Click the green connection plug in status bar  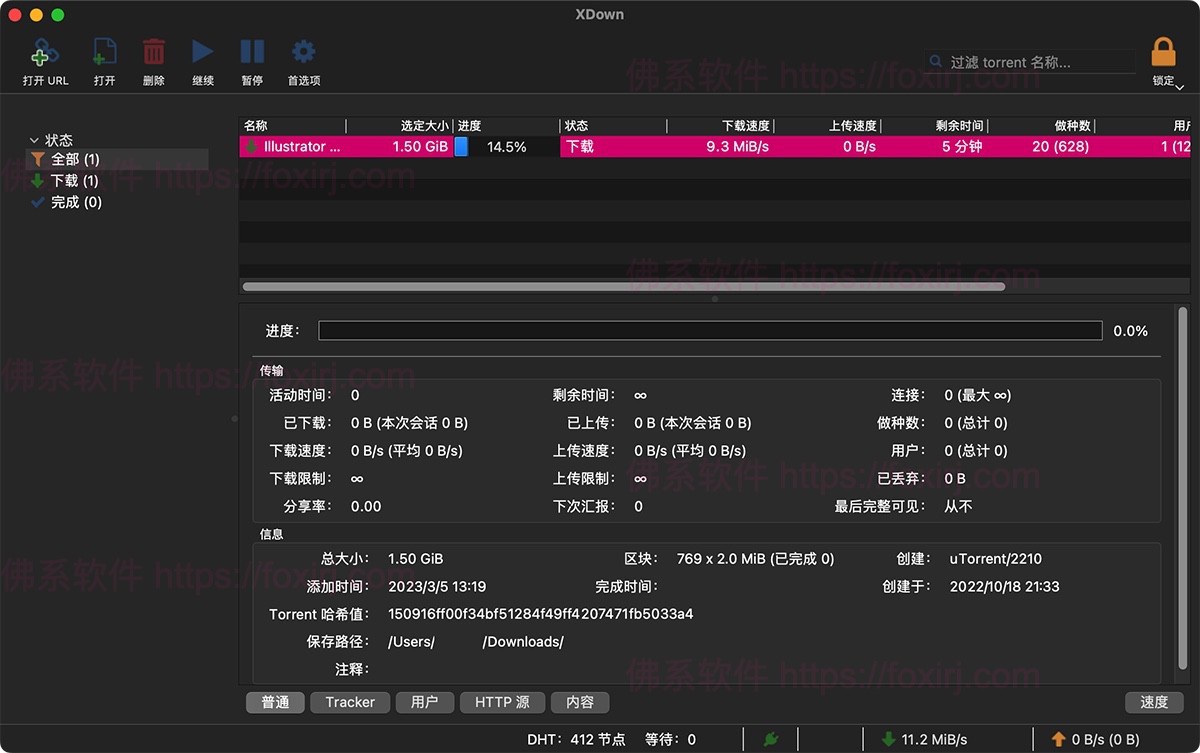point(770,739)
